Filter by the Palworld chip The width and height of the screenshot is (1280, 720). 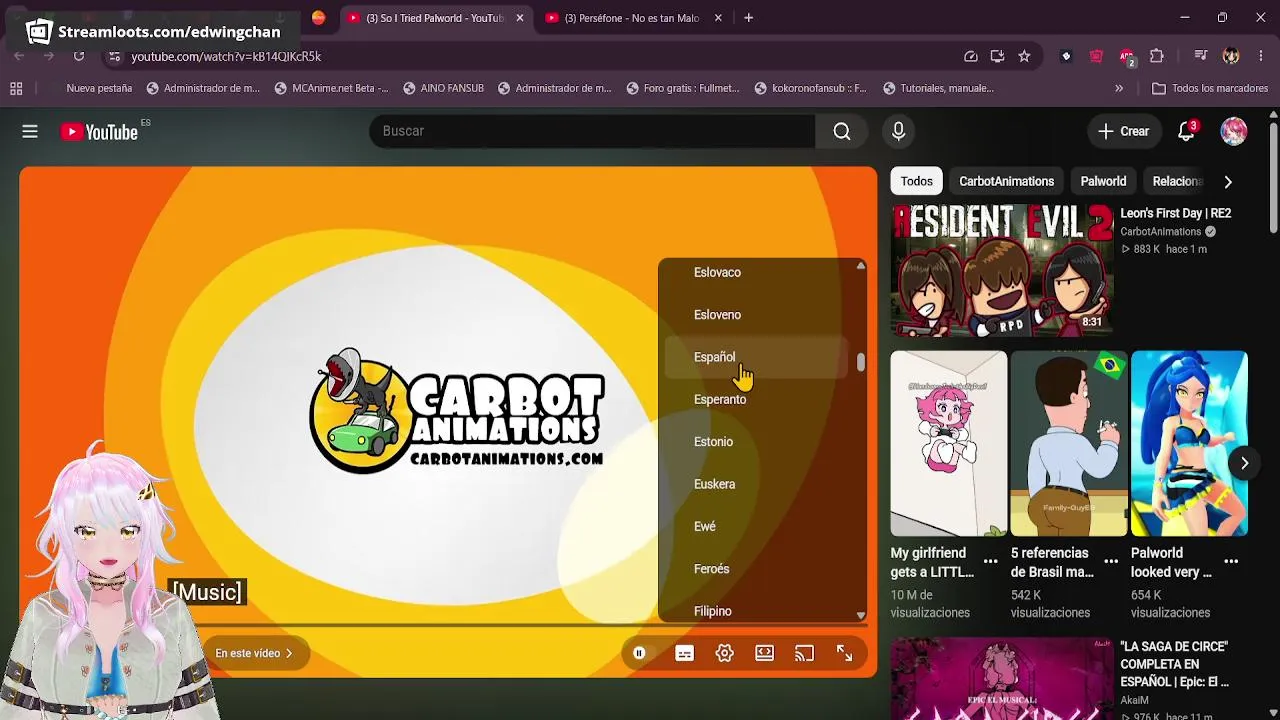(x=1103, y=181)
